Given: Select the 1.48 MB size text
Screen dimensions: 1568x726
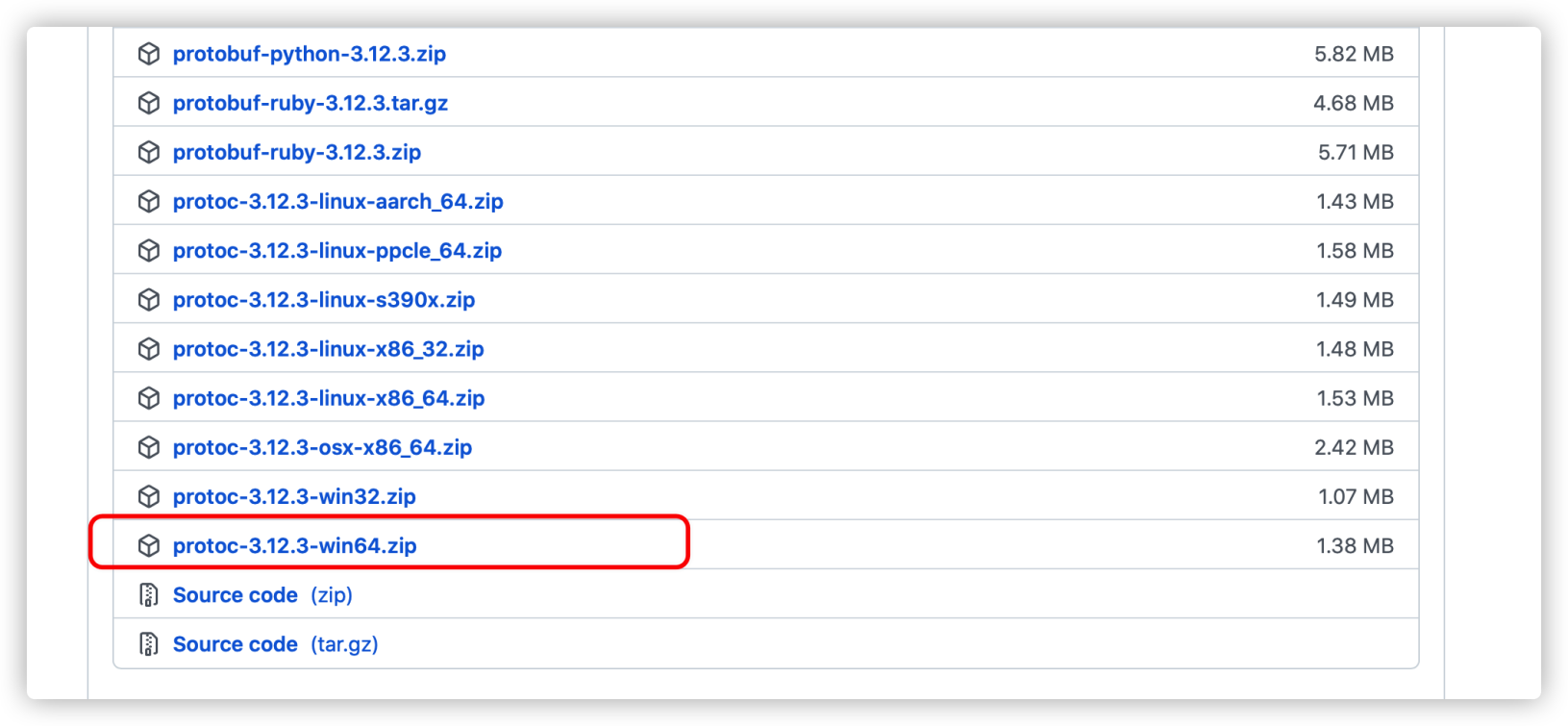Looking at the screenshot, I should (1355, 348).
